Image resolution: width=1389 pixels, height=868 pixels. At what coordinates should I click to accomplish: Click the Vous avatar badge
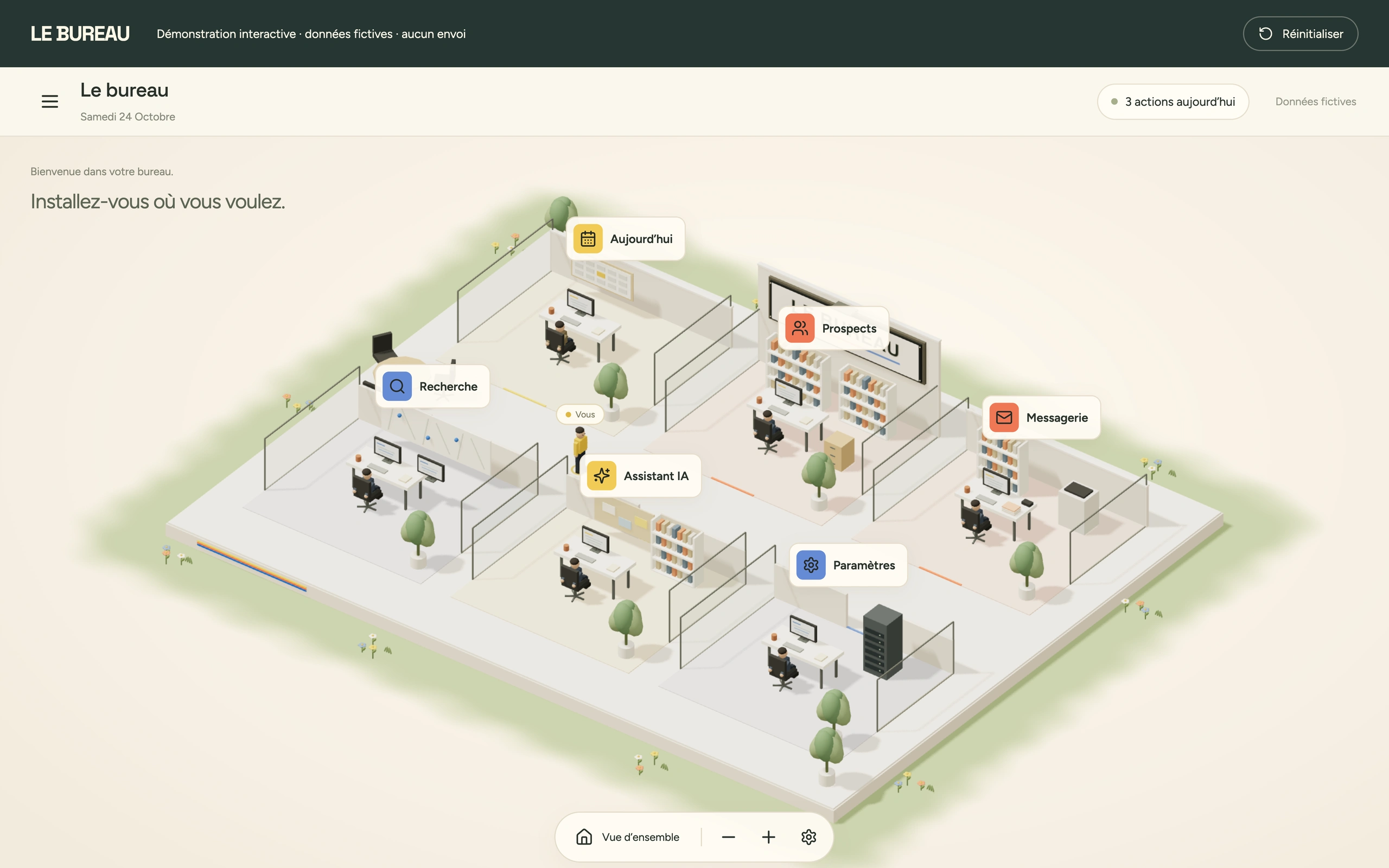click(x=580, y=414)
